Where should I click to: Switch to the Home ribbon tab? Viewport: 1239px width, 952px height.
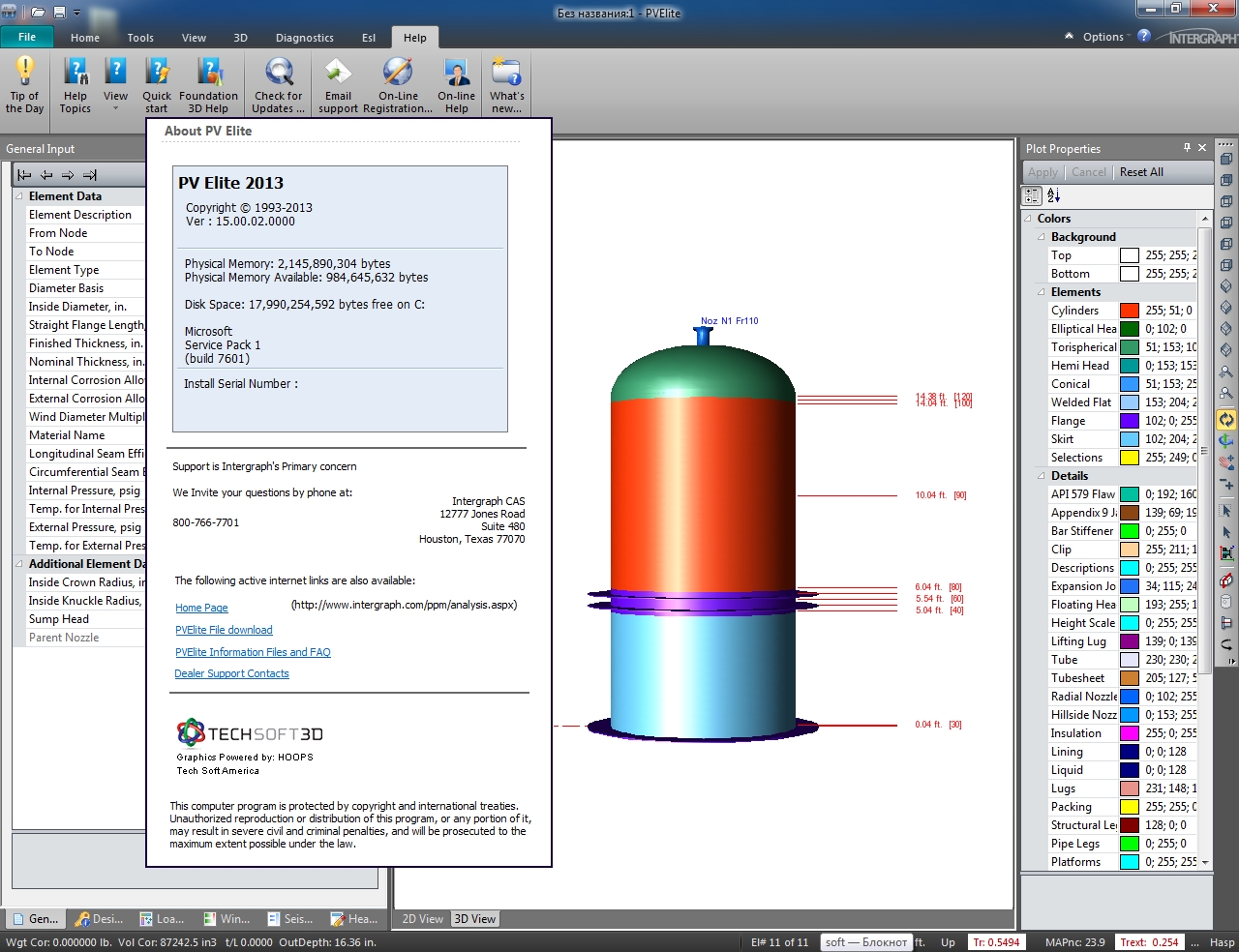pos(85,38)
